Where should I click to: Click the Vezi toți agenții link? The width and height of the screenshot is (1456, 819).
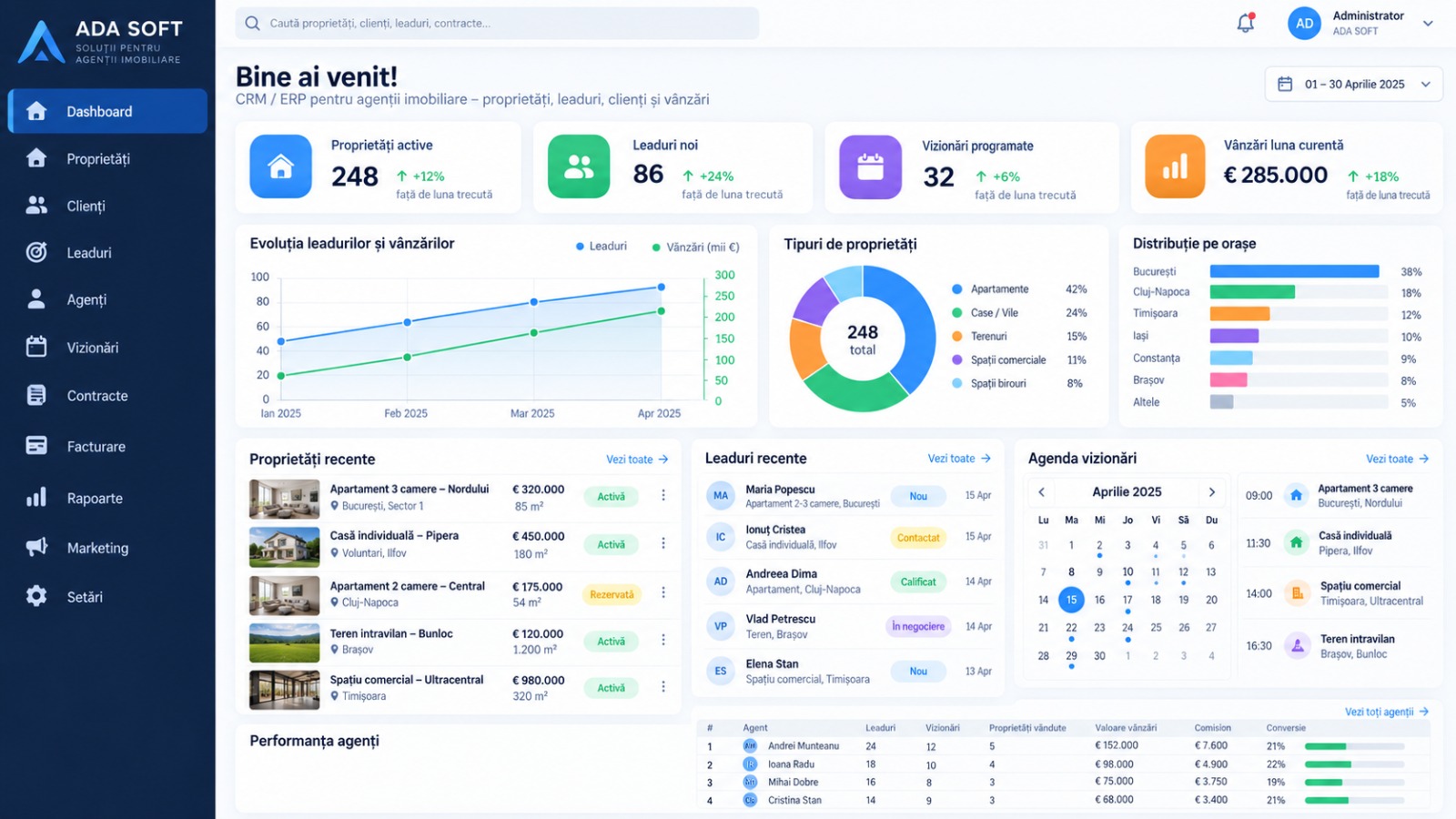(x=1387, y=712)
